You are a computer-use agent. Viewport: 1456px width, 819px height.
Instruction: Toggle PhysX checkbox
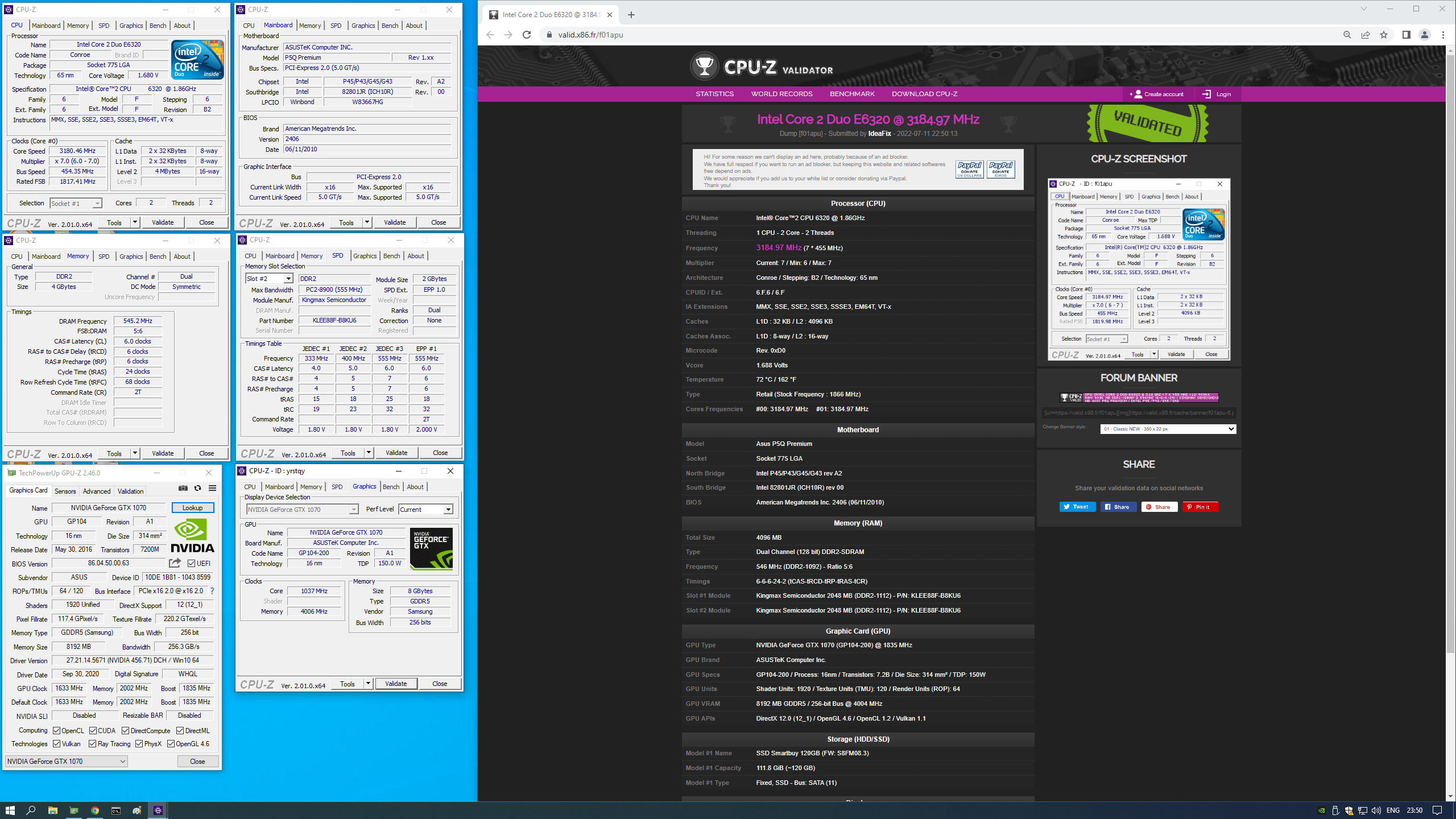click(x=139, y=744)
